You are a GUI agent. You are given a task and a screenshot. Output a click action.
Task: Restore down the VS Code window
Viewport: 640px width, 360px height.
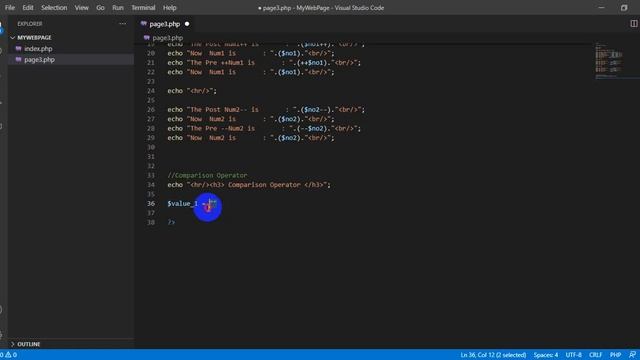624,8
